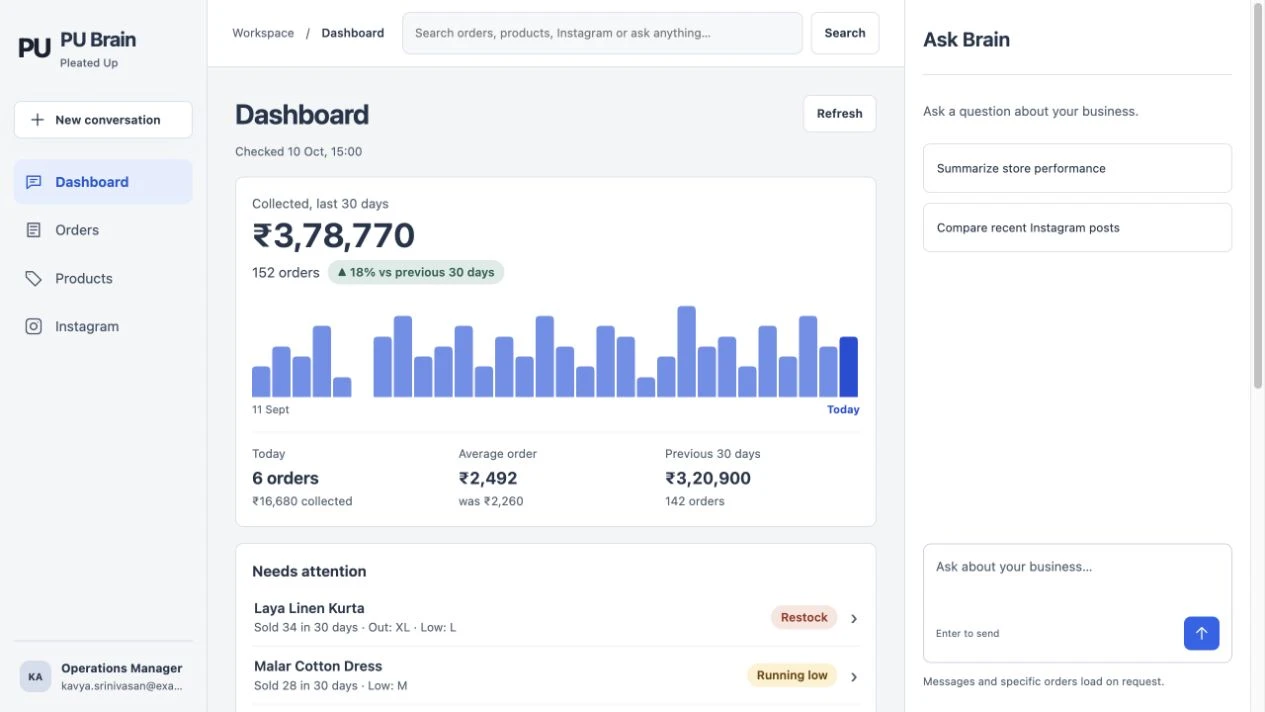Open the Dashboard sidebar item
This screenshot has width=1265, height=712.
[103, 182]
